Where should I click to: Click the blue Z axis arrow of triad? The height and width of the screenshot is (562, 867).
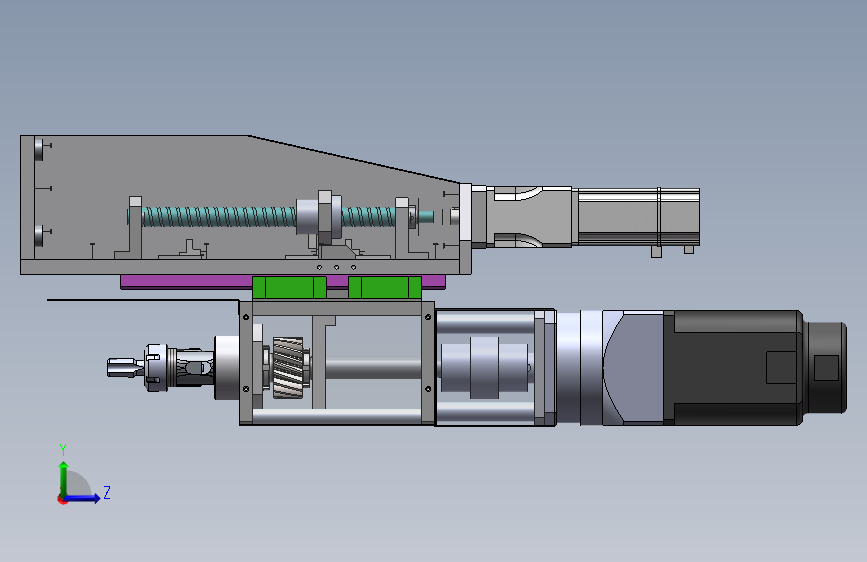tap(83, 498)
